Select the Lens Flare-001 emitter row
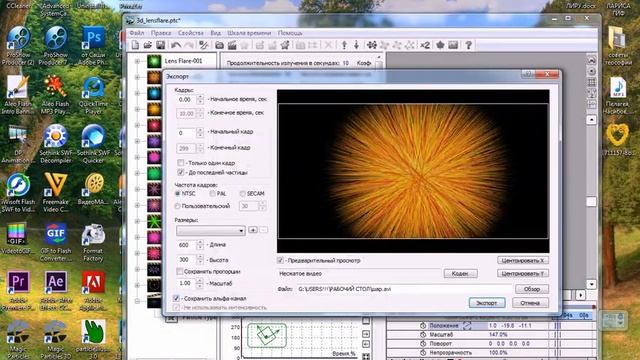 tap(184, 61)
